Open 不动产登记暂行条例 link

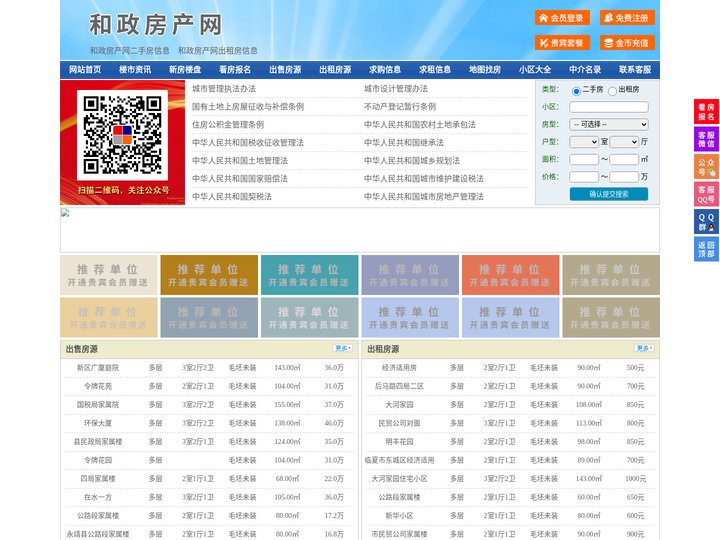[400, 107]
